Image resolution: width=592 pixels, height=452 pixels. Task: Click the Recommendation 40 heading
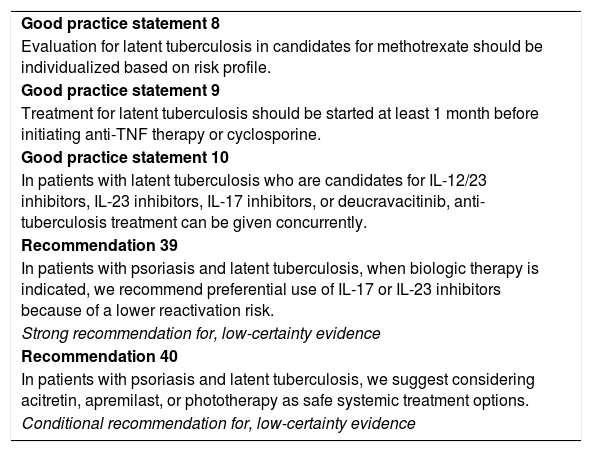99,356
